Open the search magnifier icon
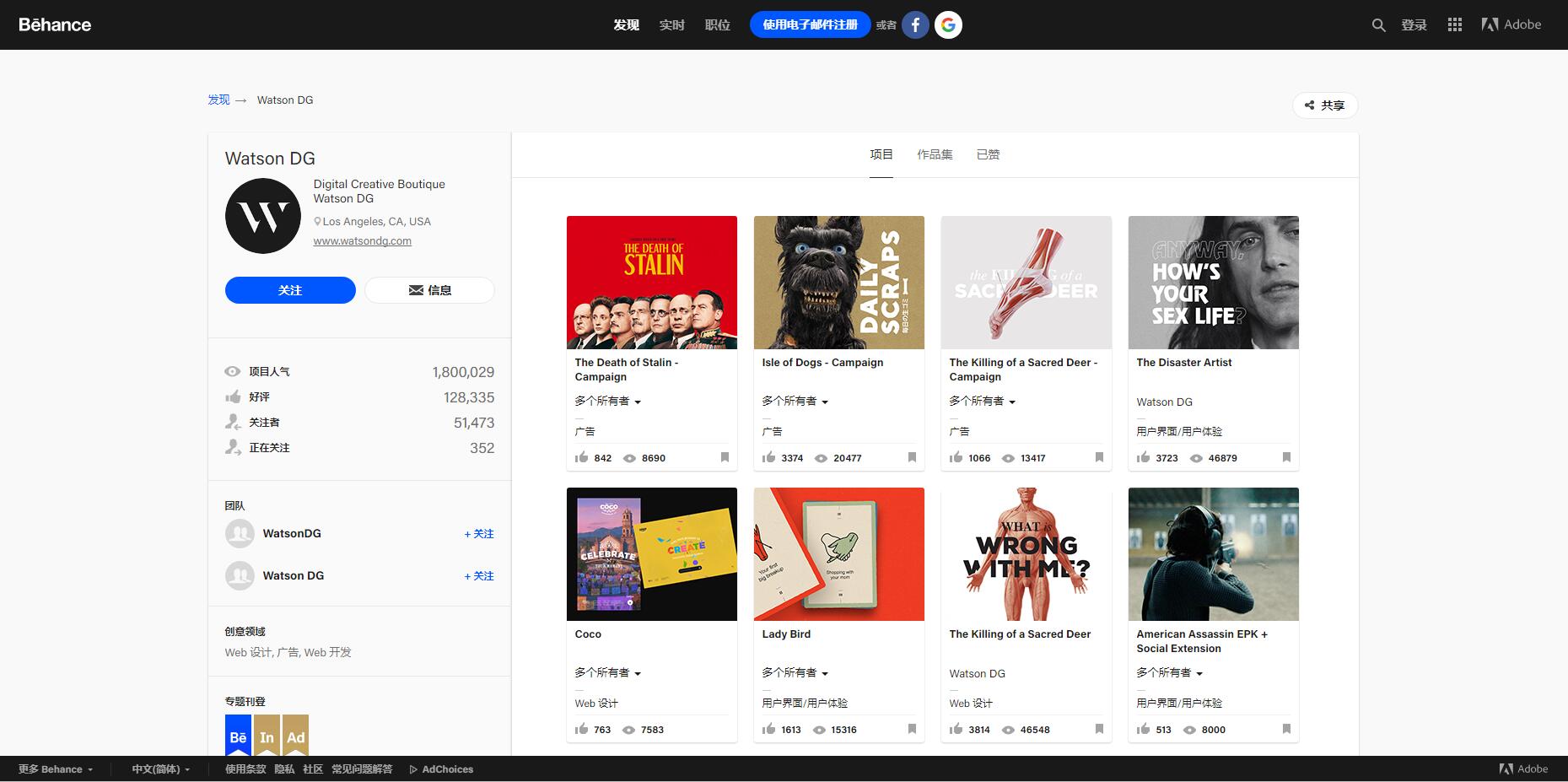Screen dimensions: 1568x782 1378,25
